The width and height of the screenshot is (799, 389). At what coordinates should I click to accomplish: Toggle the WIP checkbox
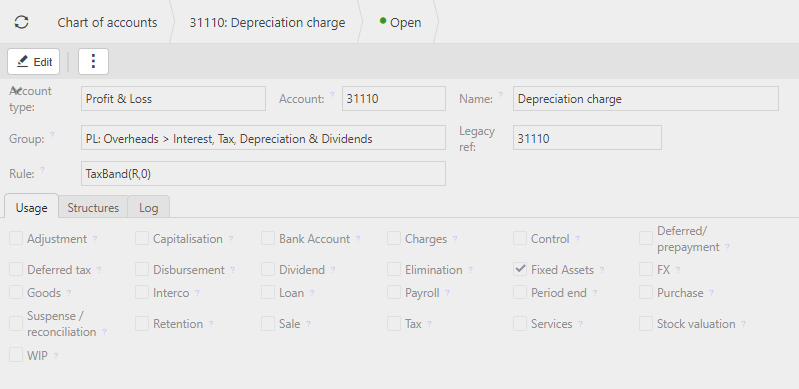[16, 355]
